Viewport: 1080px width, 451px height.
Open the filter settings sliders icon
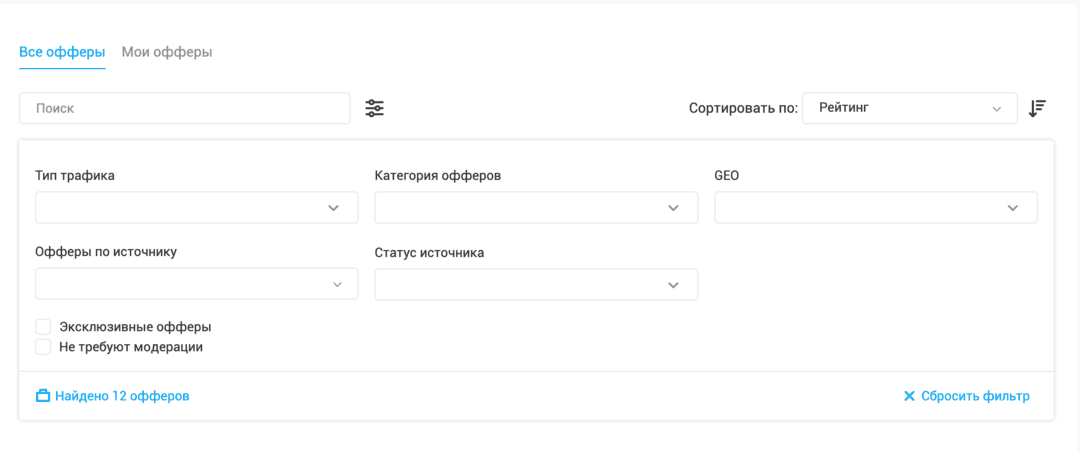(375, 108)
